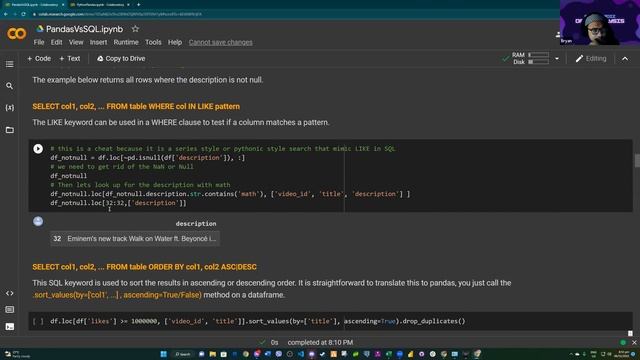640x360 pixels.
Task: Open File Explorer from the taskbar
Action: pos(213,354)
